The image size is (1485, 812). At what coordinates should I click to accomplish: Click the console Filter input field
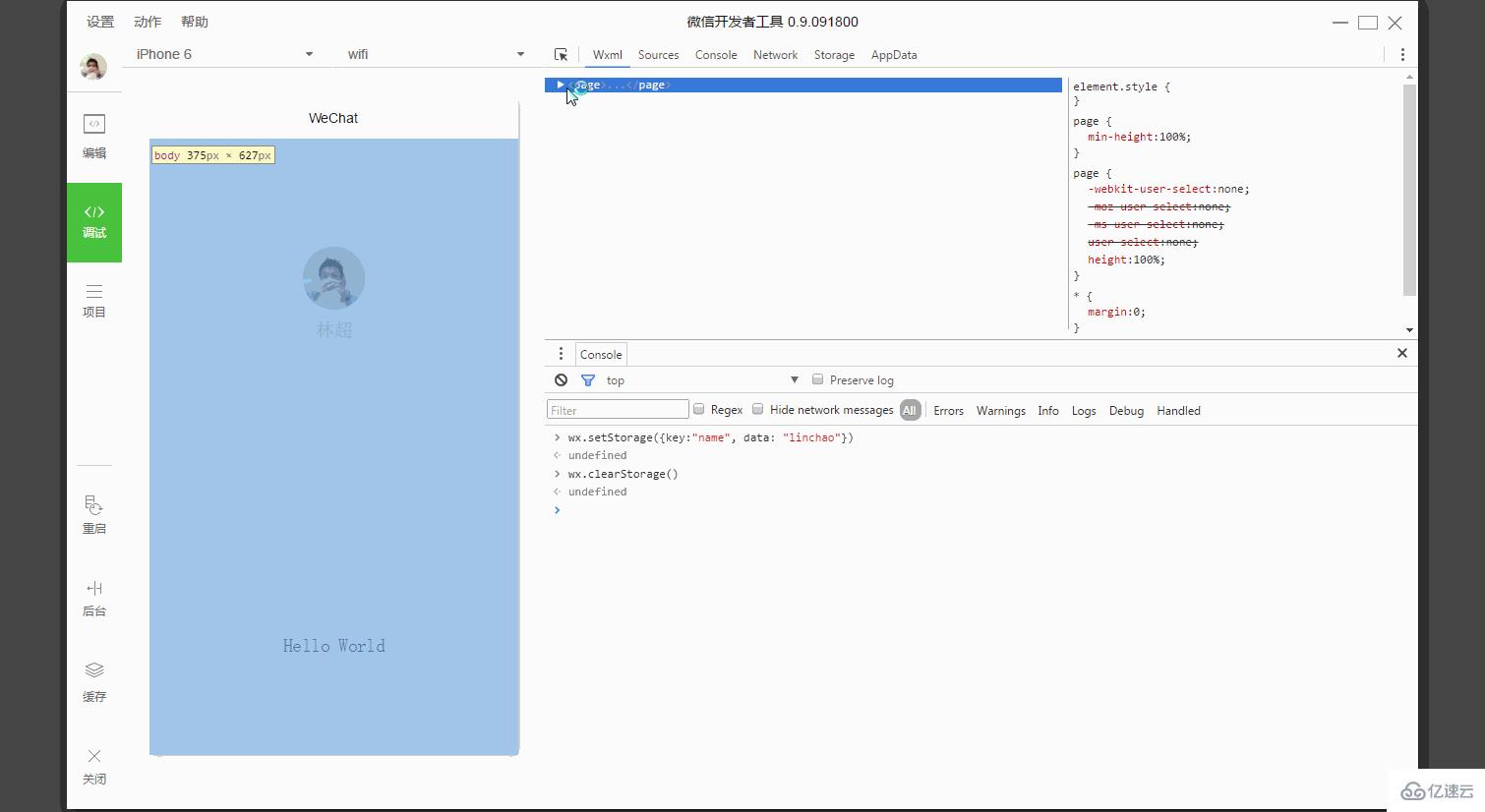point(618,410)
